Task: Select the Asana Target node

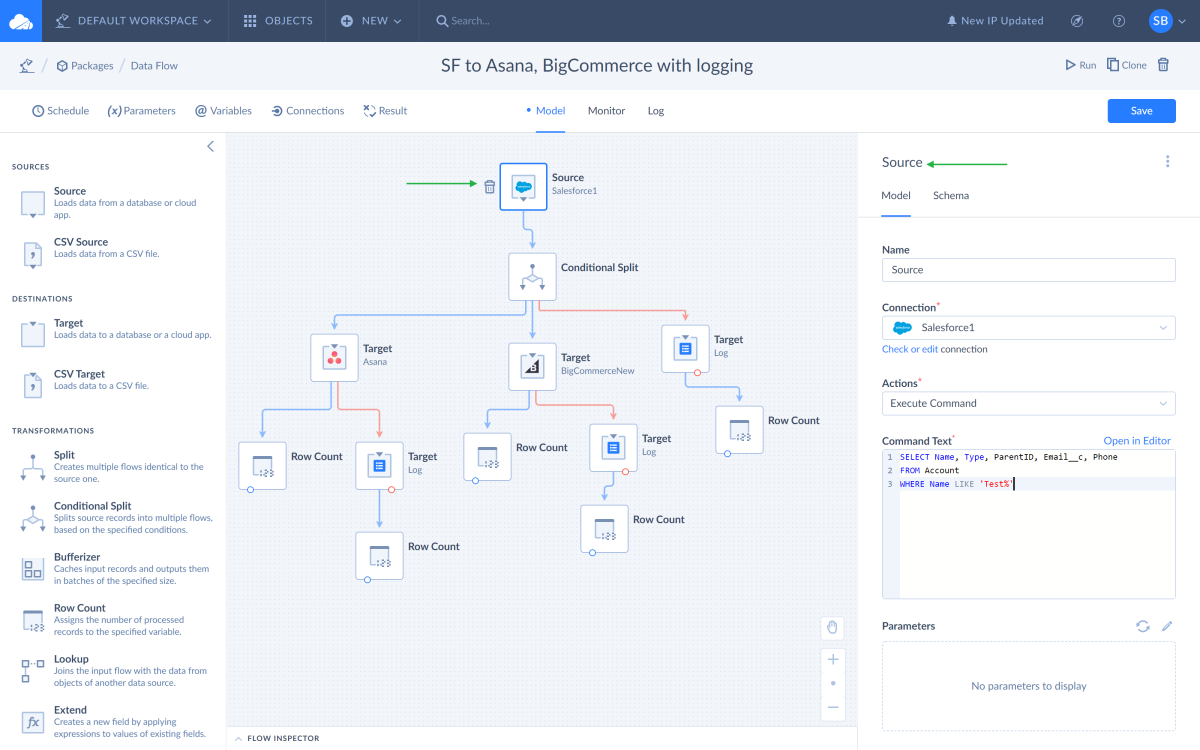Action: point(335,357)
